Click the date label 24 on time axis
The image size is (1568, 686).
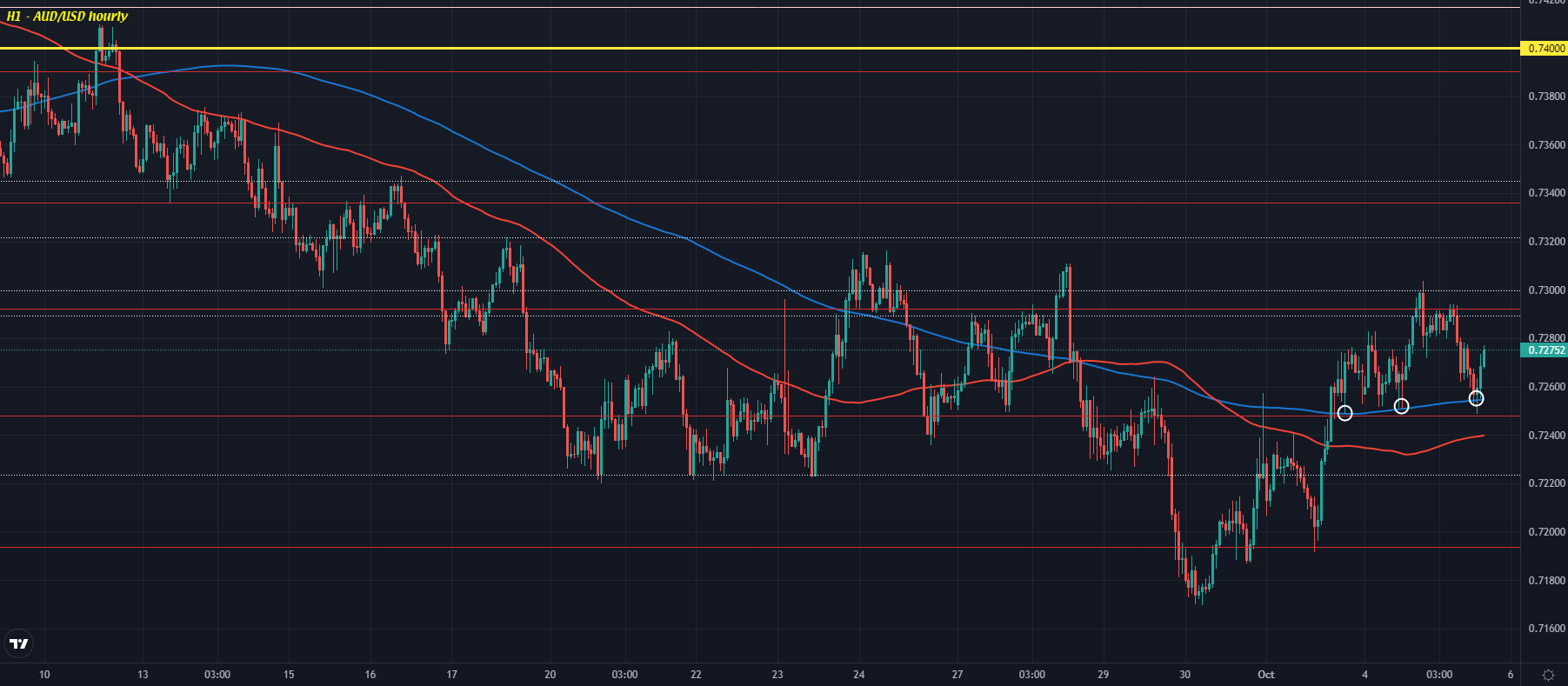(859, 675)
